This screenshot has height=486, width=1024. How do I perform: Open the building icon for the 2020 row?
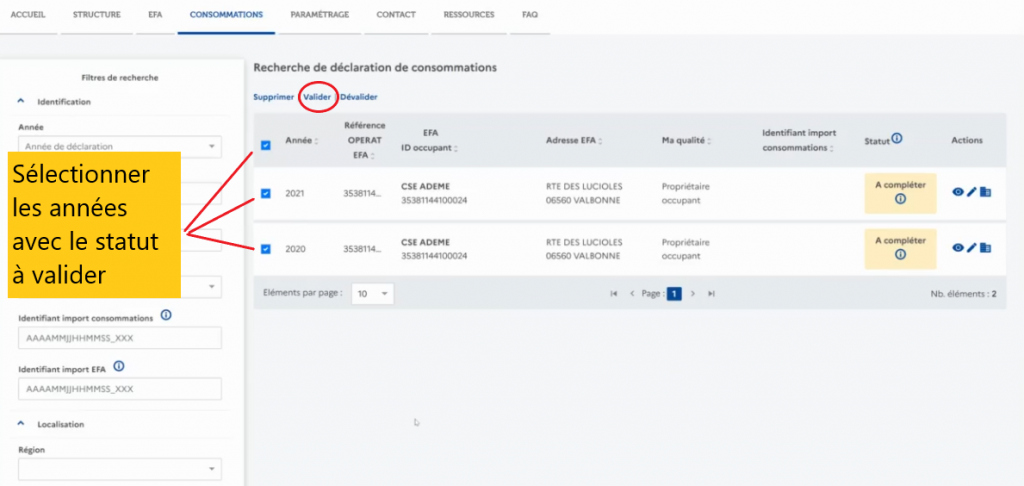click(x=985, y=248)
